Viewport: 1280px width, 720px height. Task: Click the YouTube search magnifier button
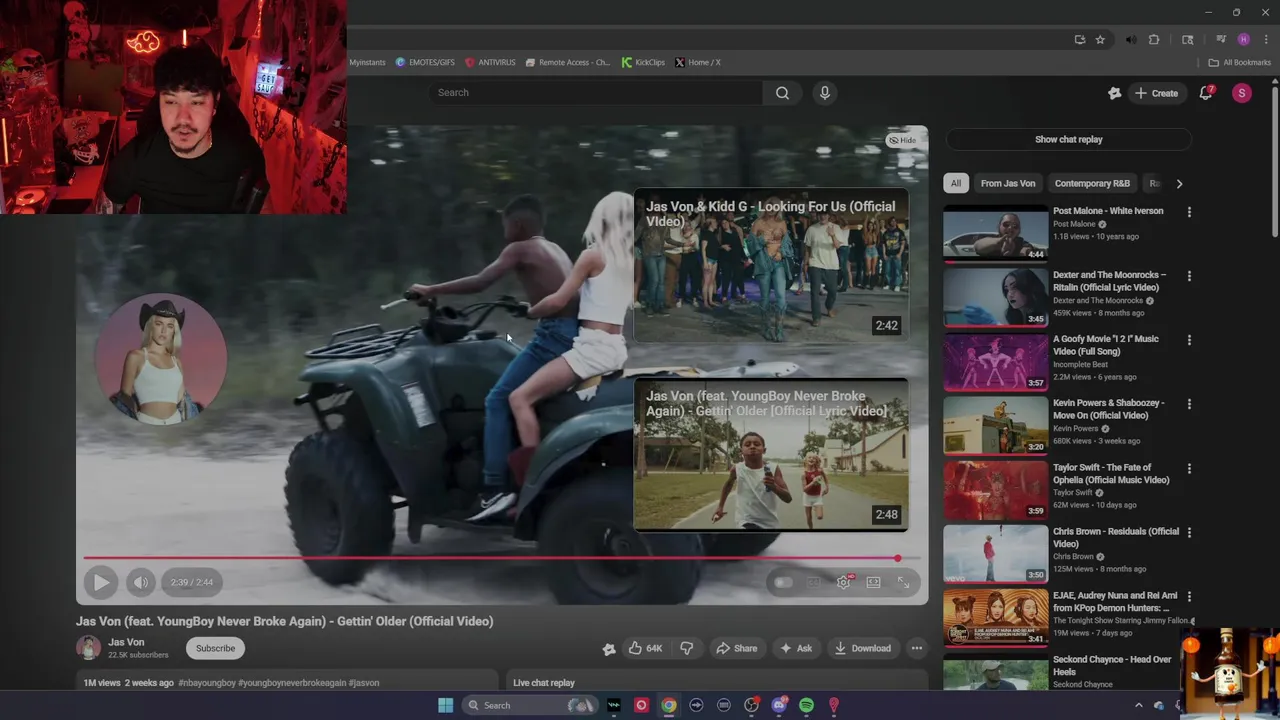tap(782, 93)
